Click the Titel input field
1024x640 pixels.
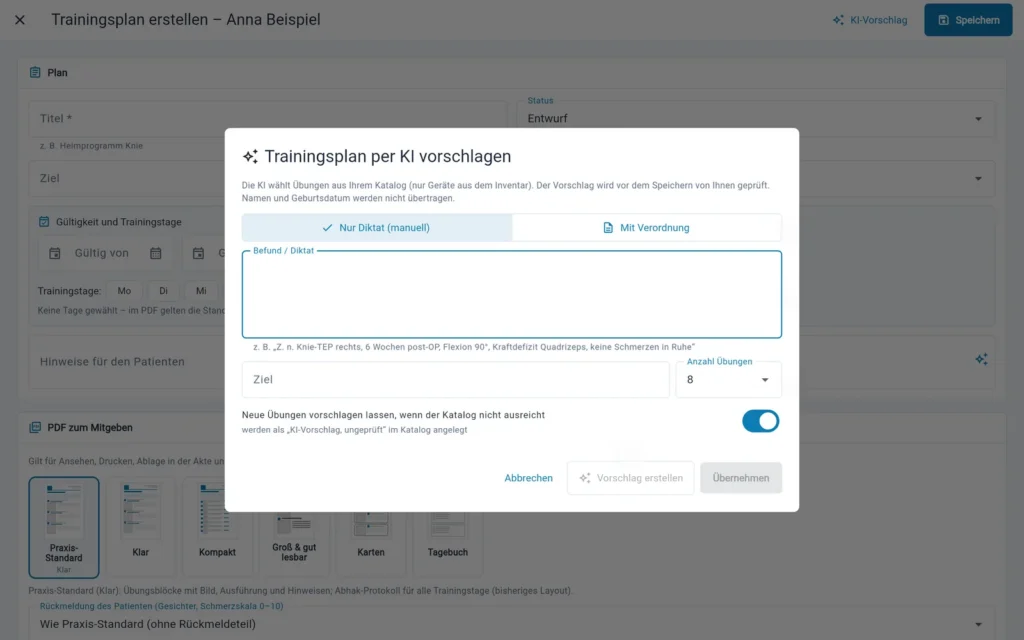(268, 119)
